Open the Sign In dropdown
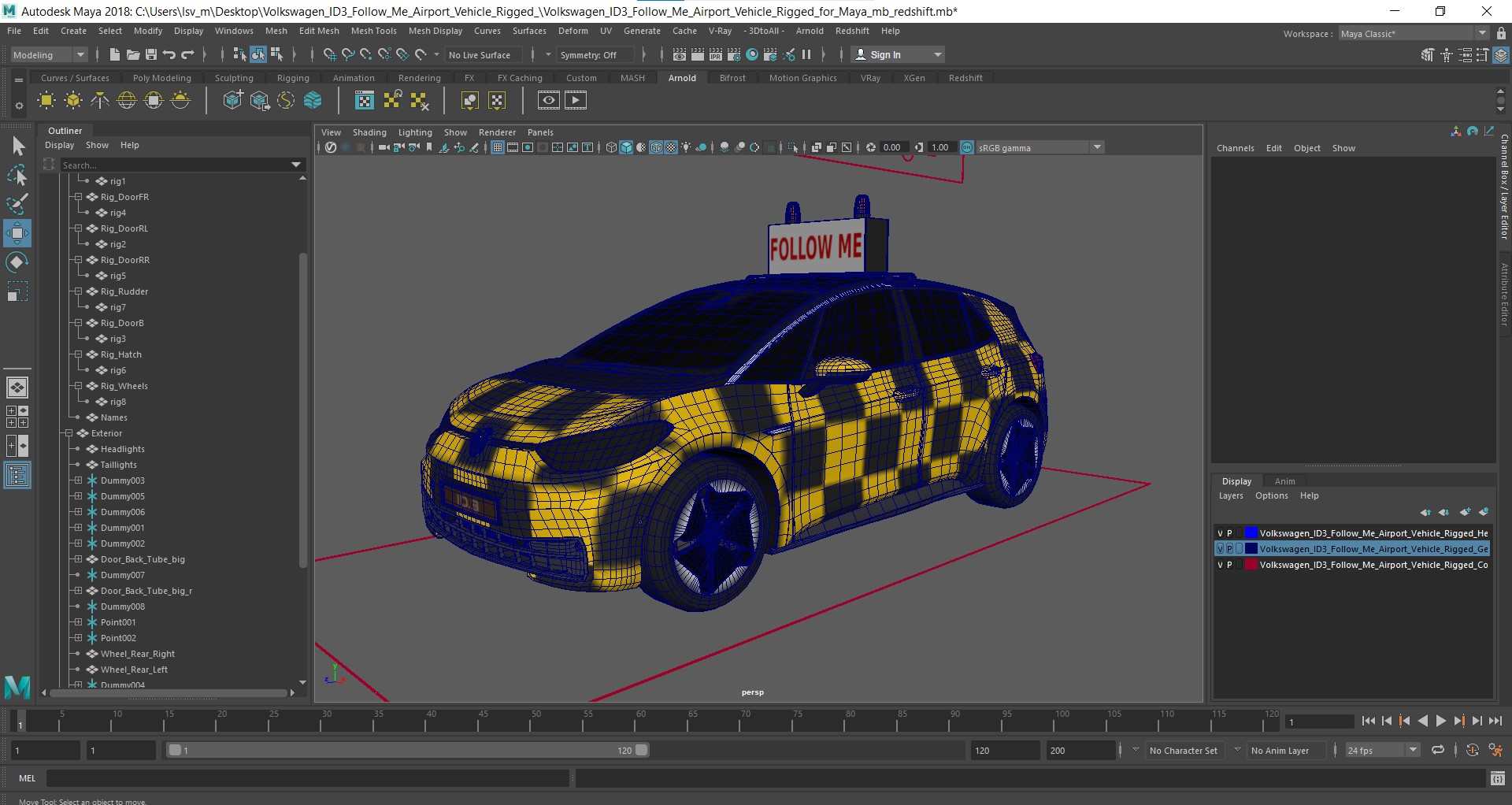Viewport: 1512px width, 805px height. [x=899, y=54]
